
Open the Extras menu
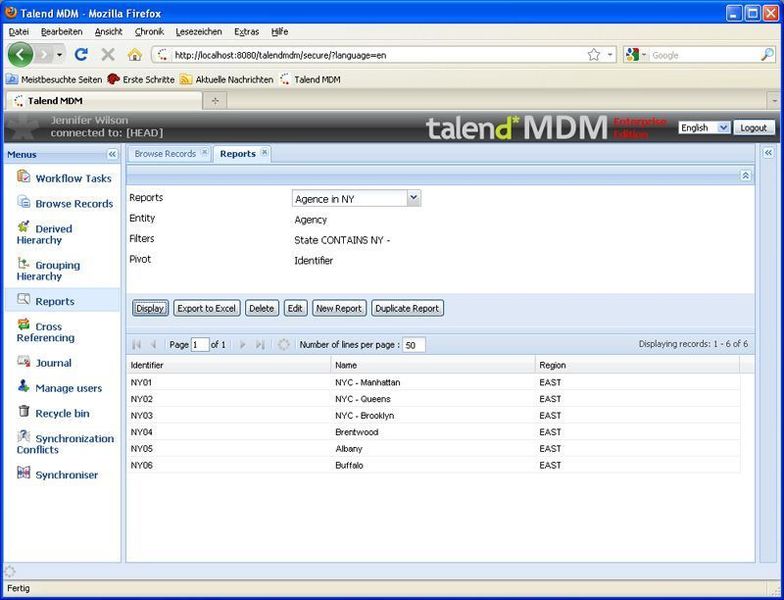coord(246,32)
